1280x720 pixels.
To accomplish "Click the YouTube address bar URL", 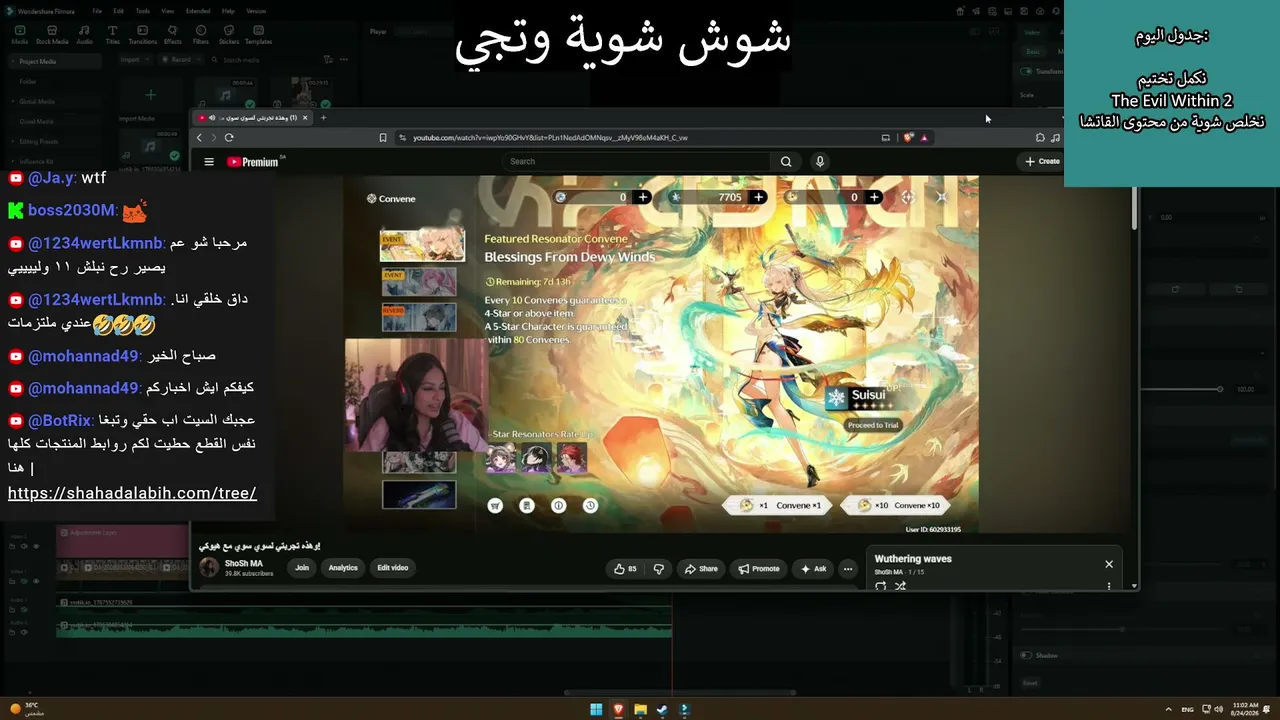I will (550, 138).
